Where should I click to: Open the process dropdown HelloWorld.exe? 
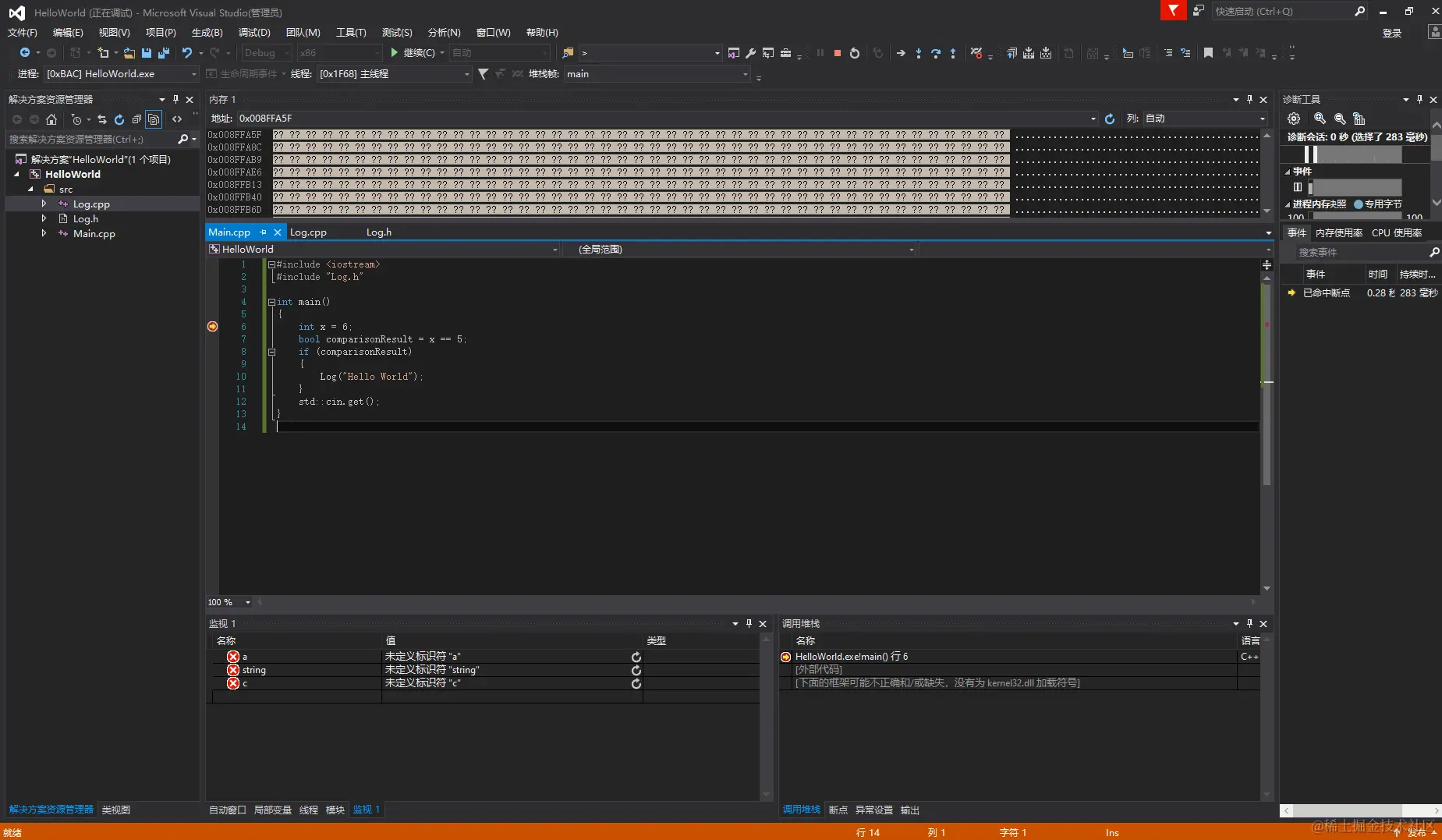pos(122,74)
